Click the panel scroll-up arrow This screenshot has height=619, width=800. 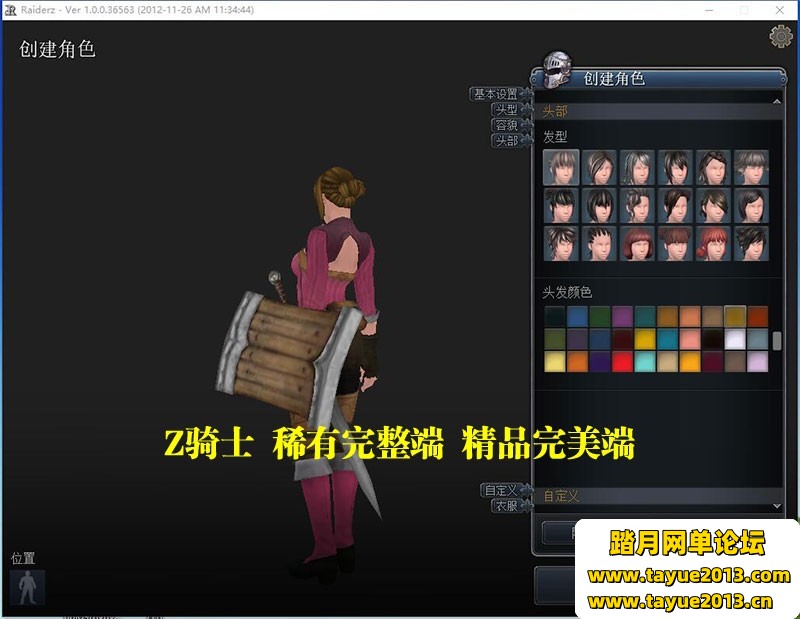point(777,101)
